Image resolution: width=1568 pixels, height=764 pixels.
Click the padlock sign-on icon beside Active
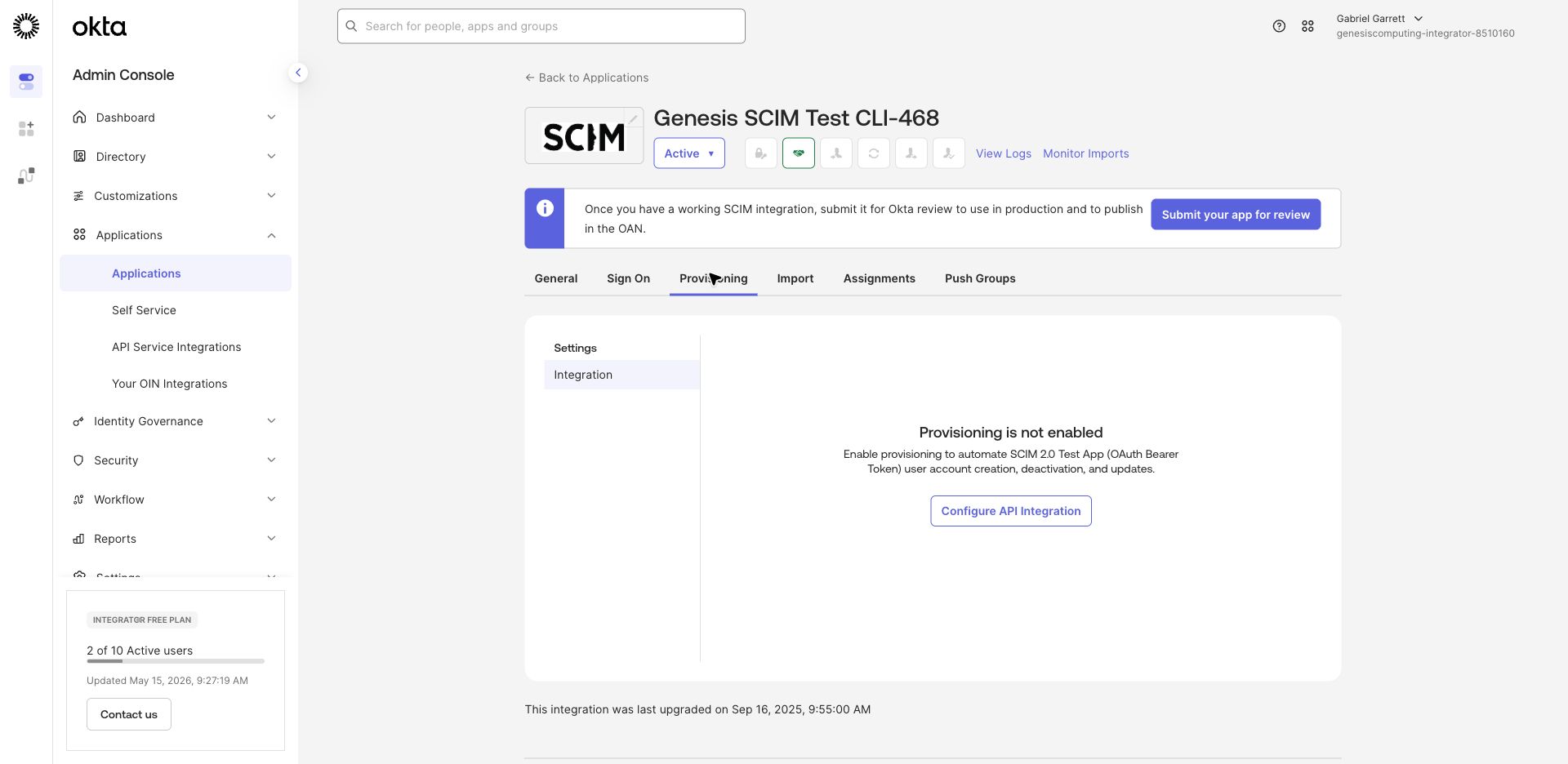[x=760, y=153]
